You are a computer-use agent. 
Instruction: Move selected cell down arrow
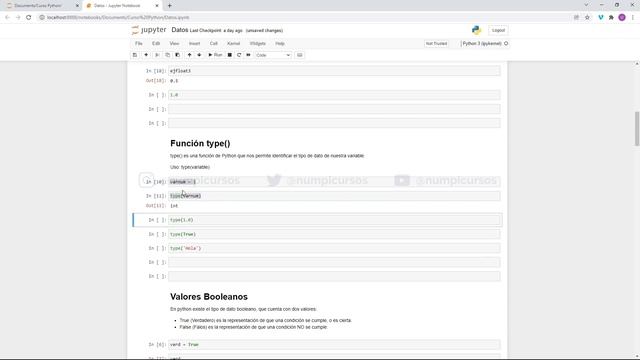pyautogui.click(x=199, y=55)
